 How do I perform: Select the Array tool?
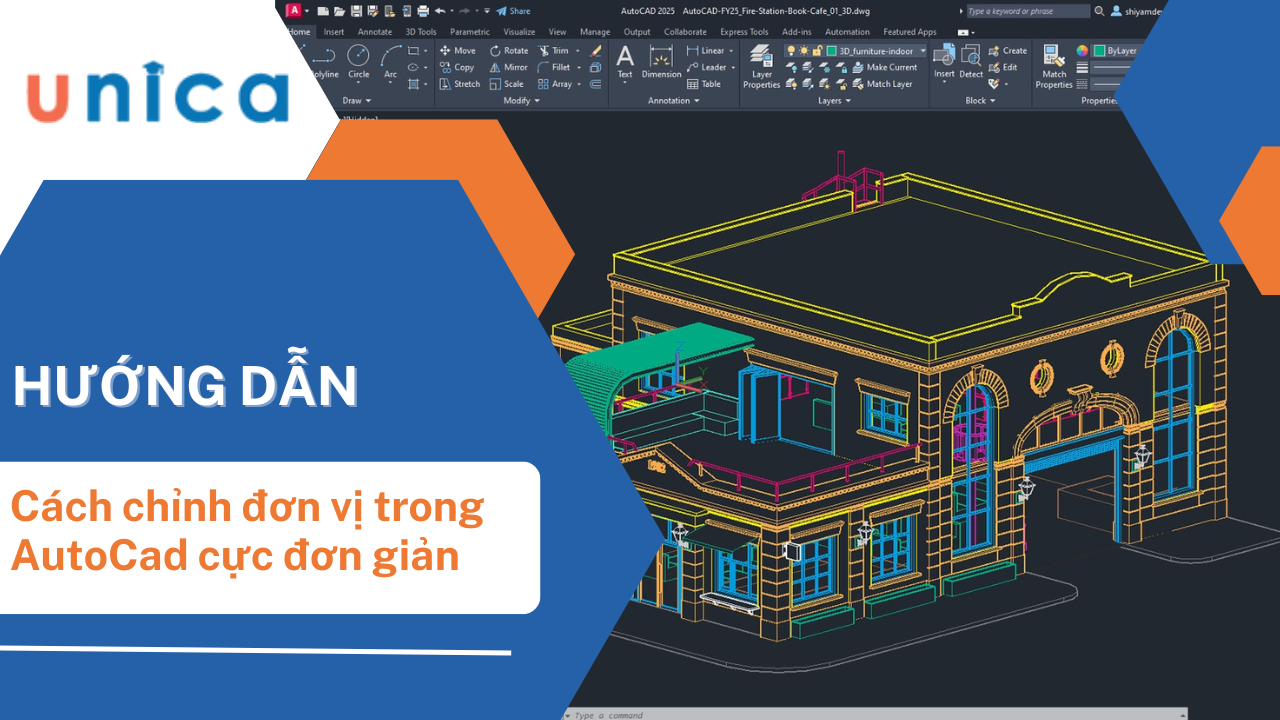click(x=557, y=84)
